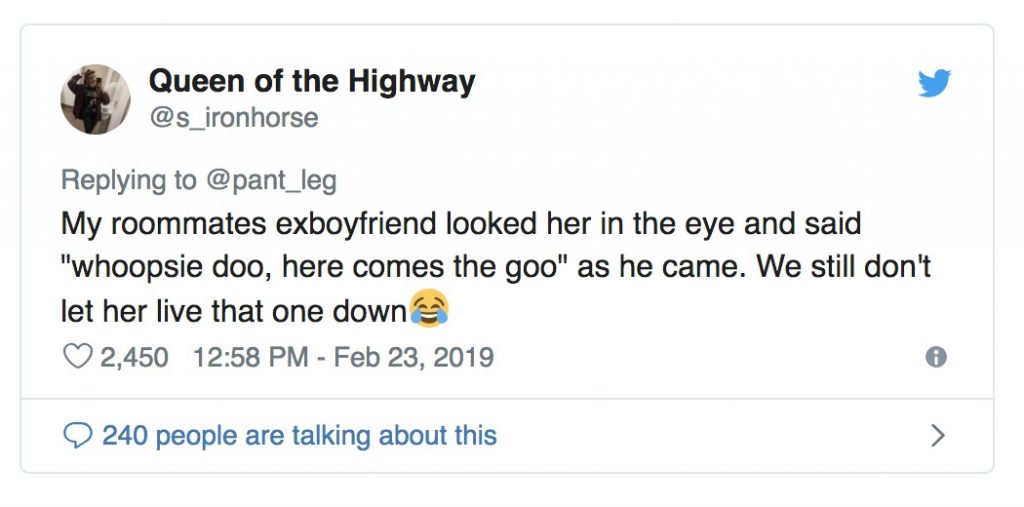The image size is (1024, 507).
Task: Click the text "let her live that one down"
Action: pyautogui.click(x=234, y=311)
